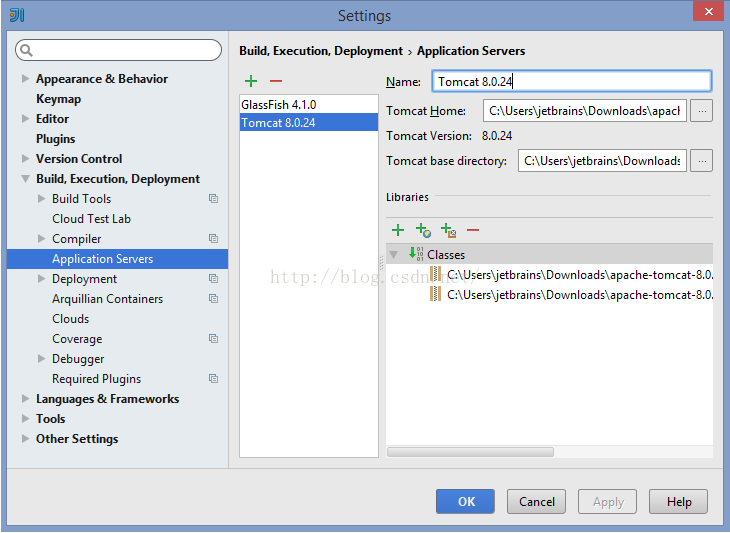
Task: Click first jar icon under Classes
Action: click(x=436, y=274)
